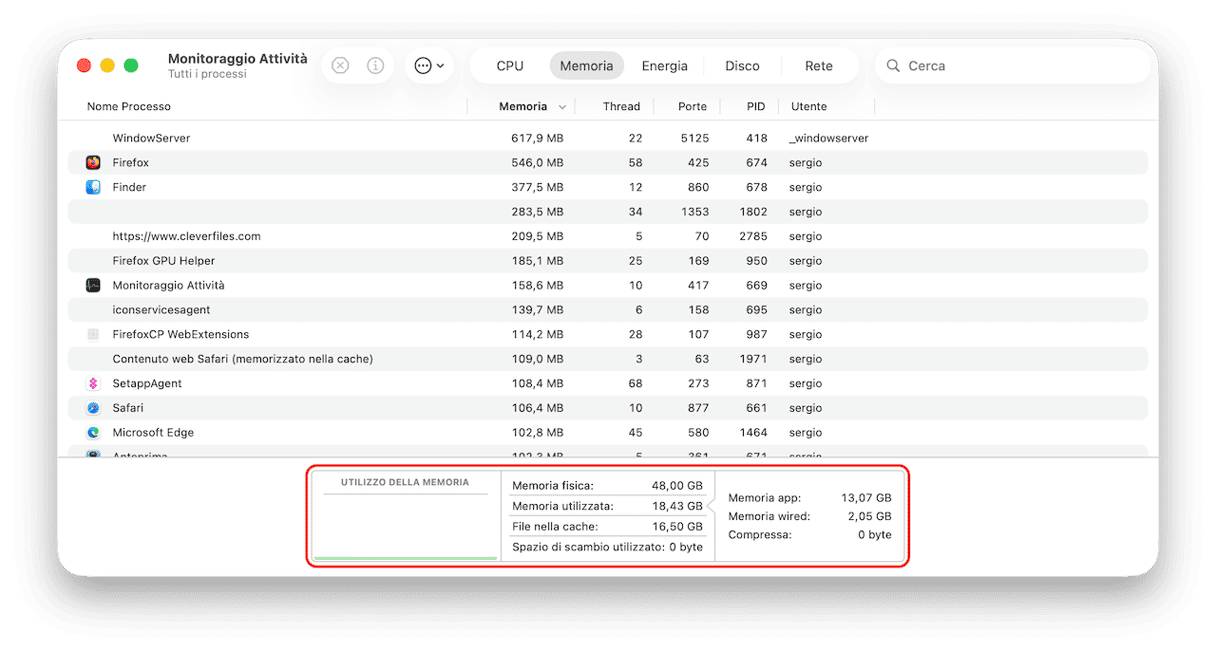
Task: Click the Utilizzo della Memoria pressure graph
Action: tap(405, 518)
